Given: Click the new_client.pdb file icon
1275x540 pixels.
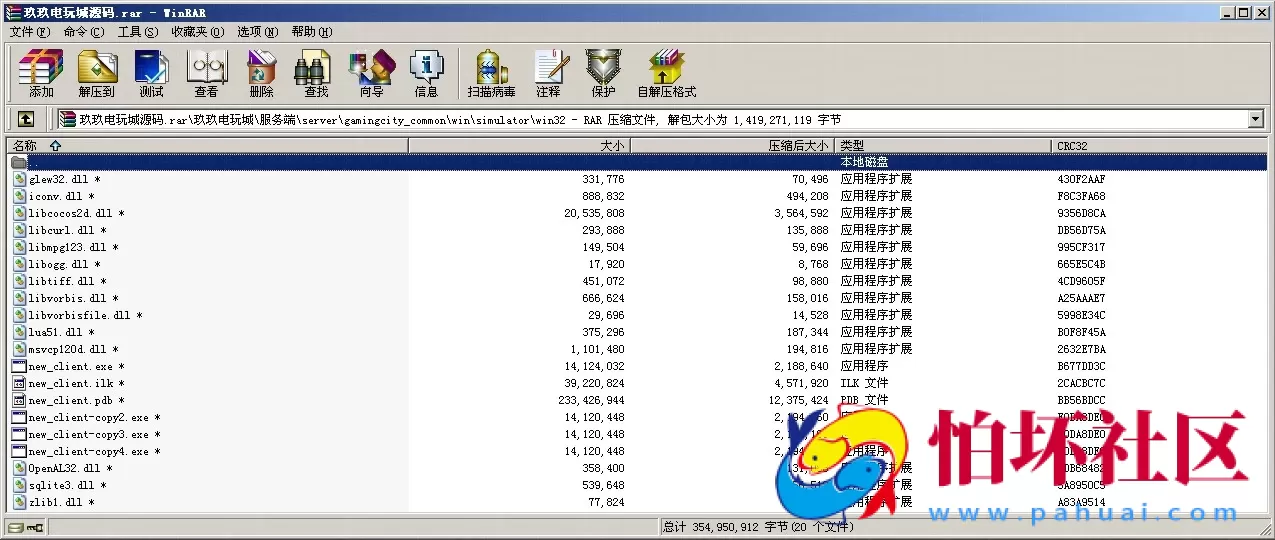Looking at the screenshot, I should tap(19, 400).
